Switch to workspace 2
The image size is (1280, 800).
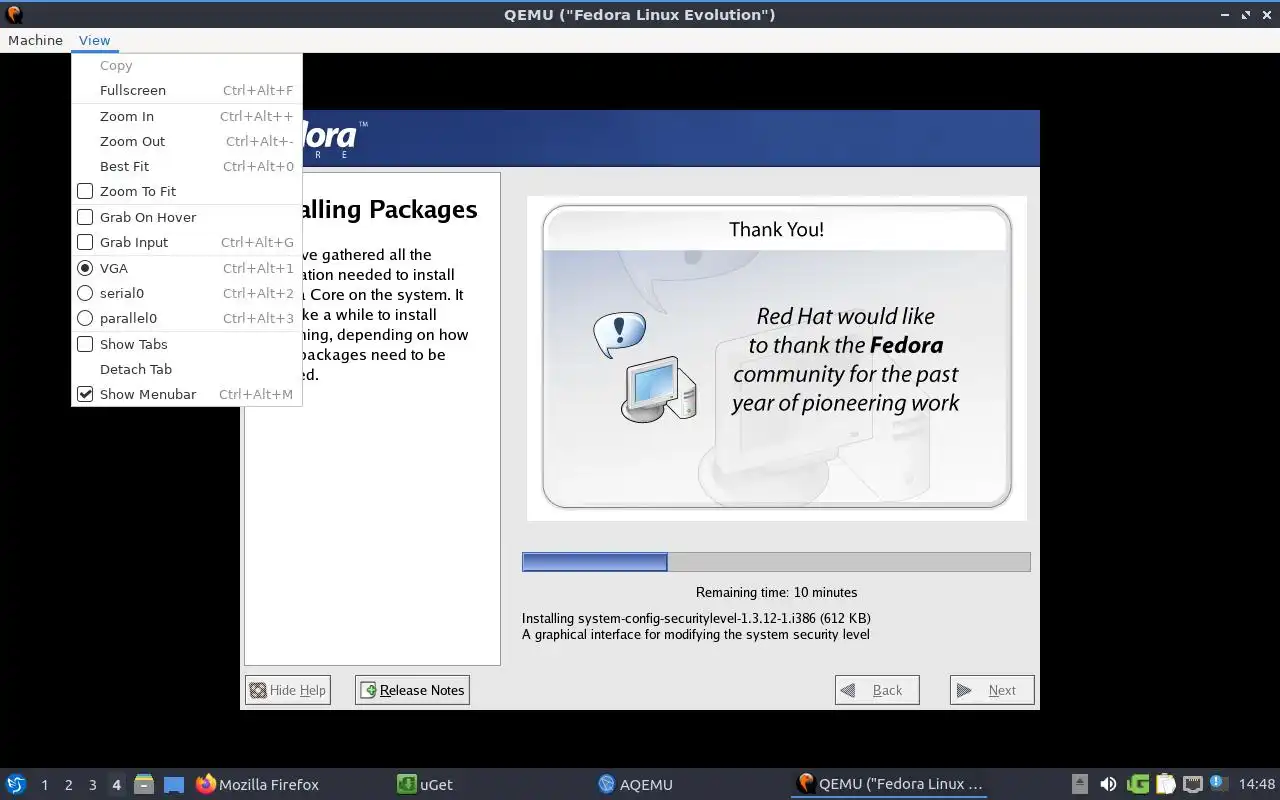(x=69, y=785)
